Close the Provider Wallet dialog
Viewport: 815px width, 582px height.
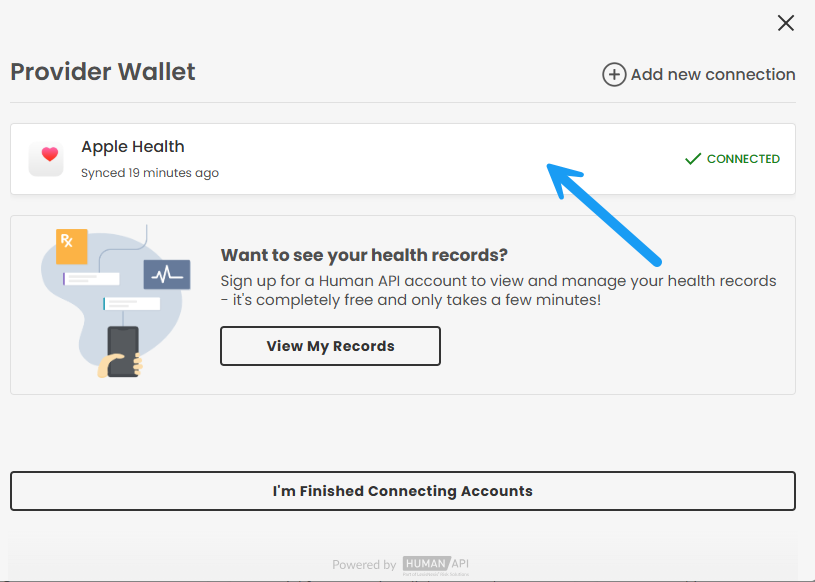pyautogui.click(x=785, y=23)
